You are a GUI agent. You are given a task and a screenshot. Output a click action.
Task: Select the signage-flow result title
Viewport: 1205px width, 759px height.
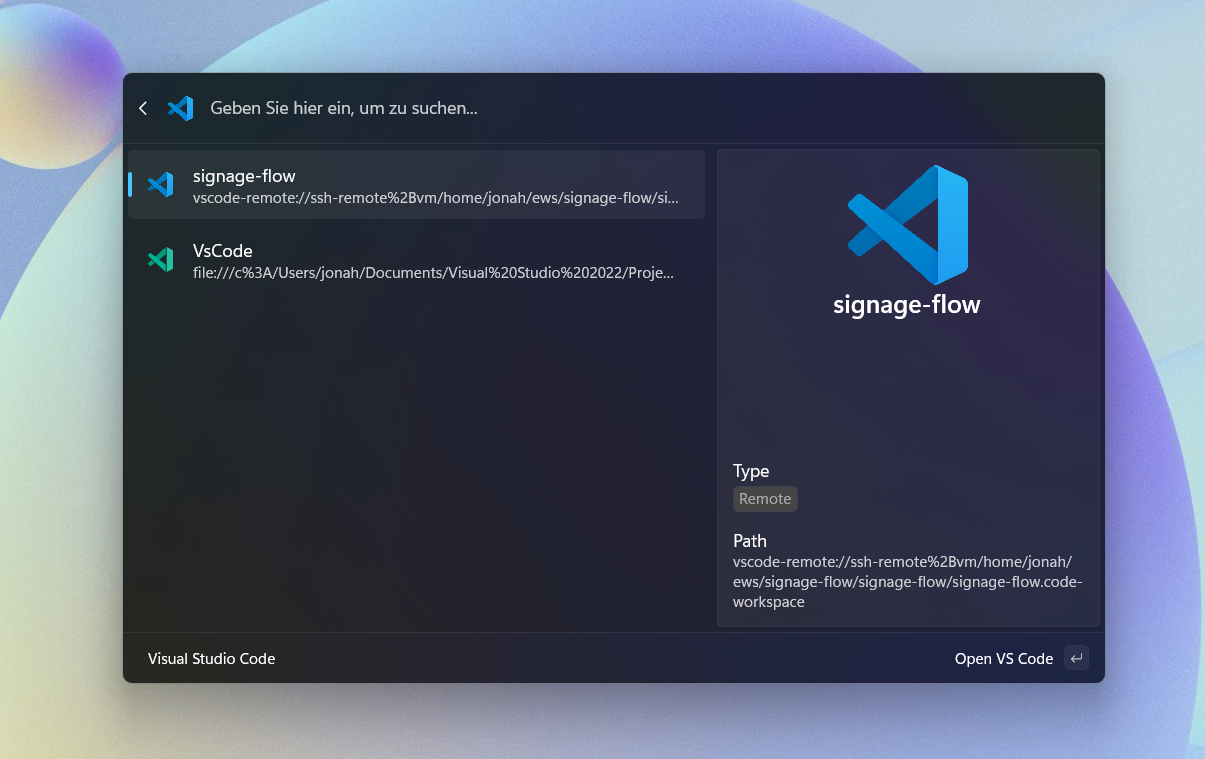[x=244, y=176]
